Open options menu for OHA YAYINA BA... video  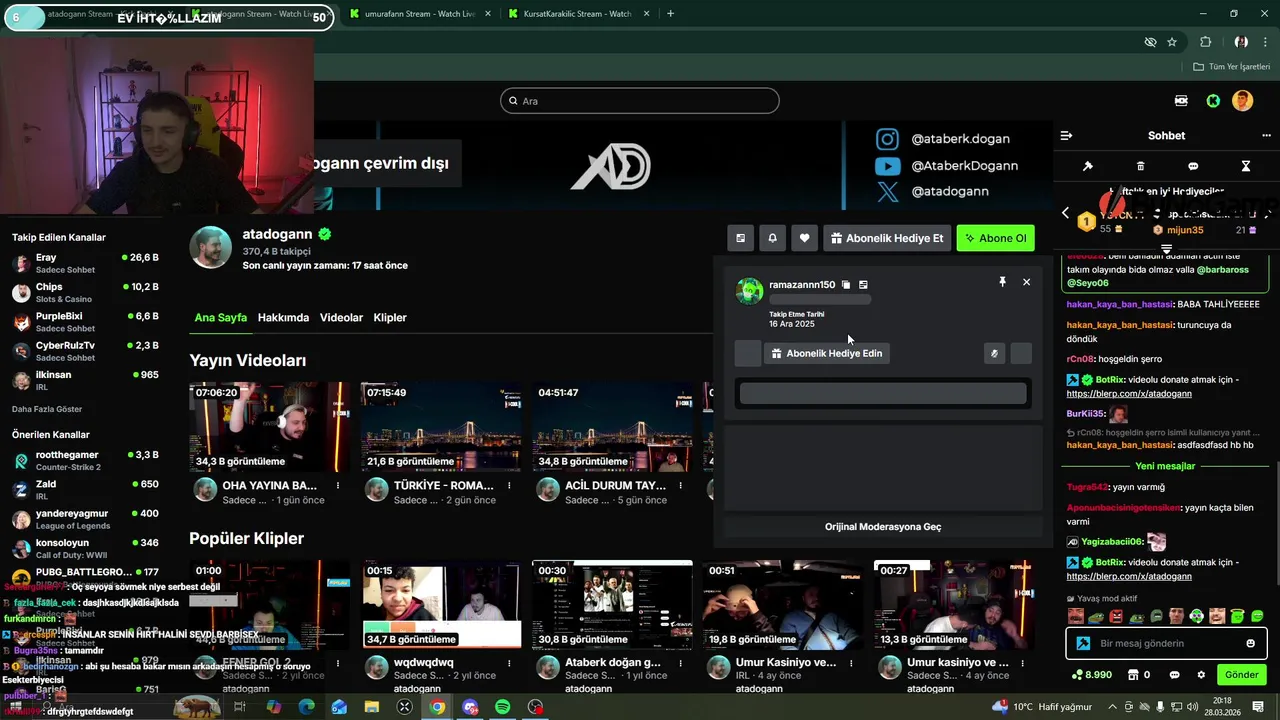point(338,486)
